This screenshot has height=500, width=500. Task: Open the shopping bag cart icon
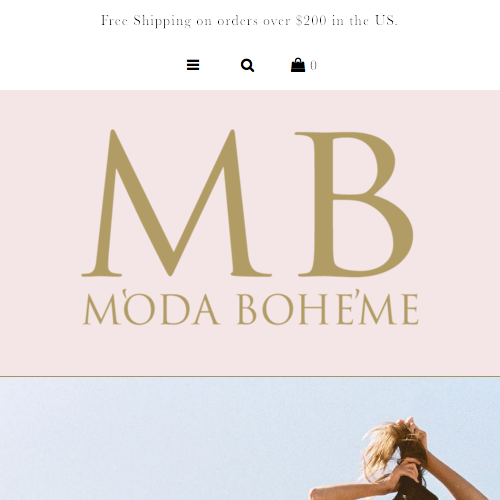click(x=298, y=65)
